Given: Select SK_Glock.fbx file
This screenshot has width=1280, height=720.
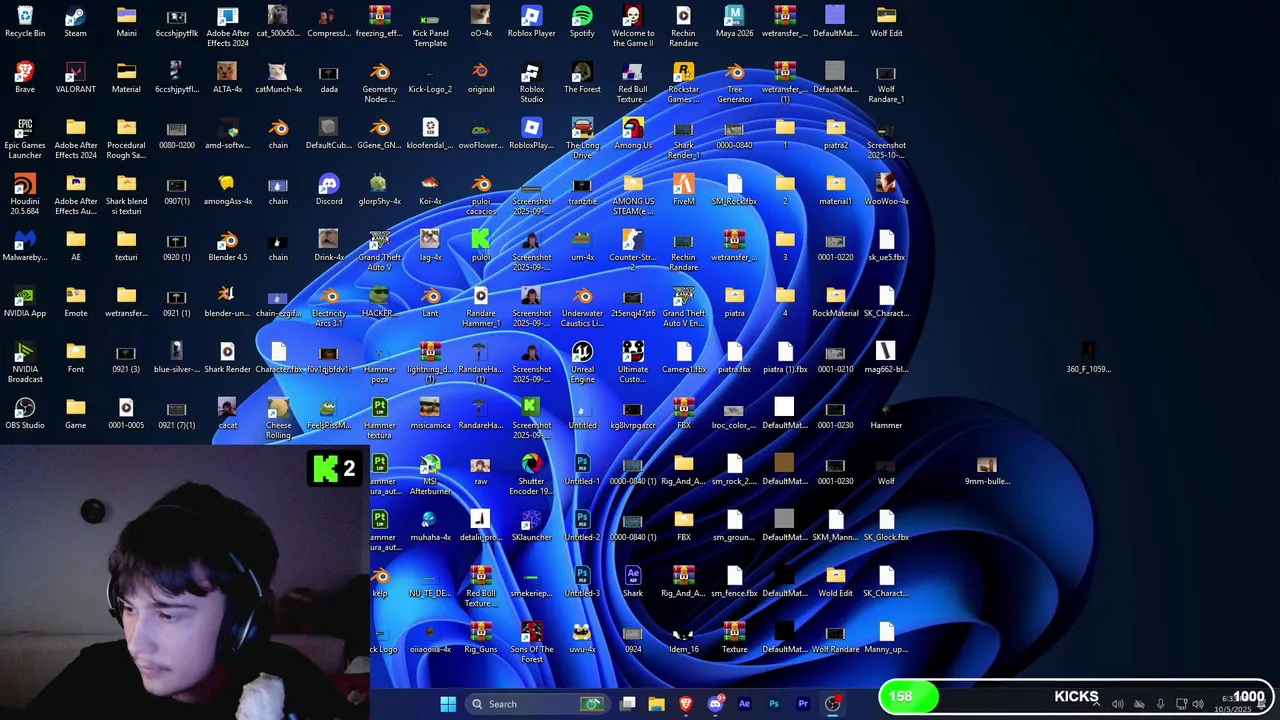Looking at the screenshot, I should pyautogui.click(x=886, y=526).
